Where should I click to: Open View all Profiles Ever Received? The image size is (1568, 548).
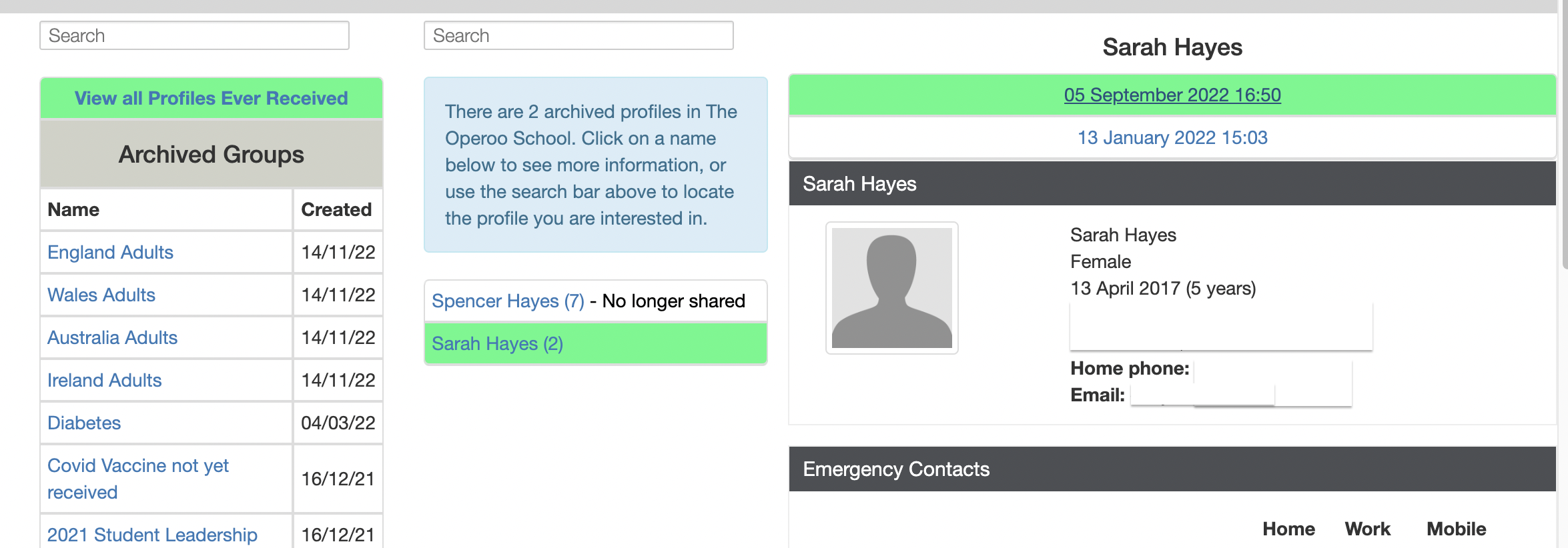(x=211, y=98)
